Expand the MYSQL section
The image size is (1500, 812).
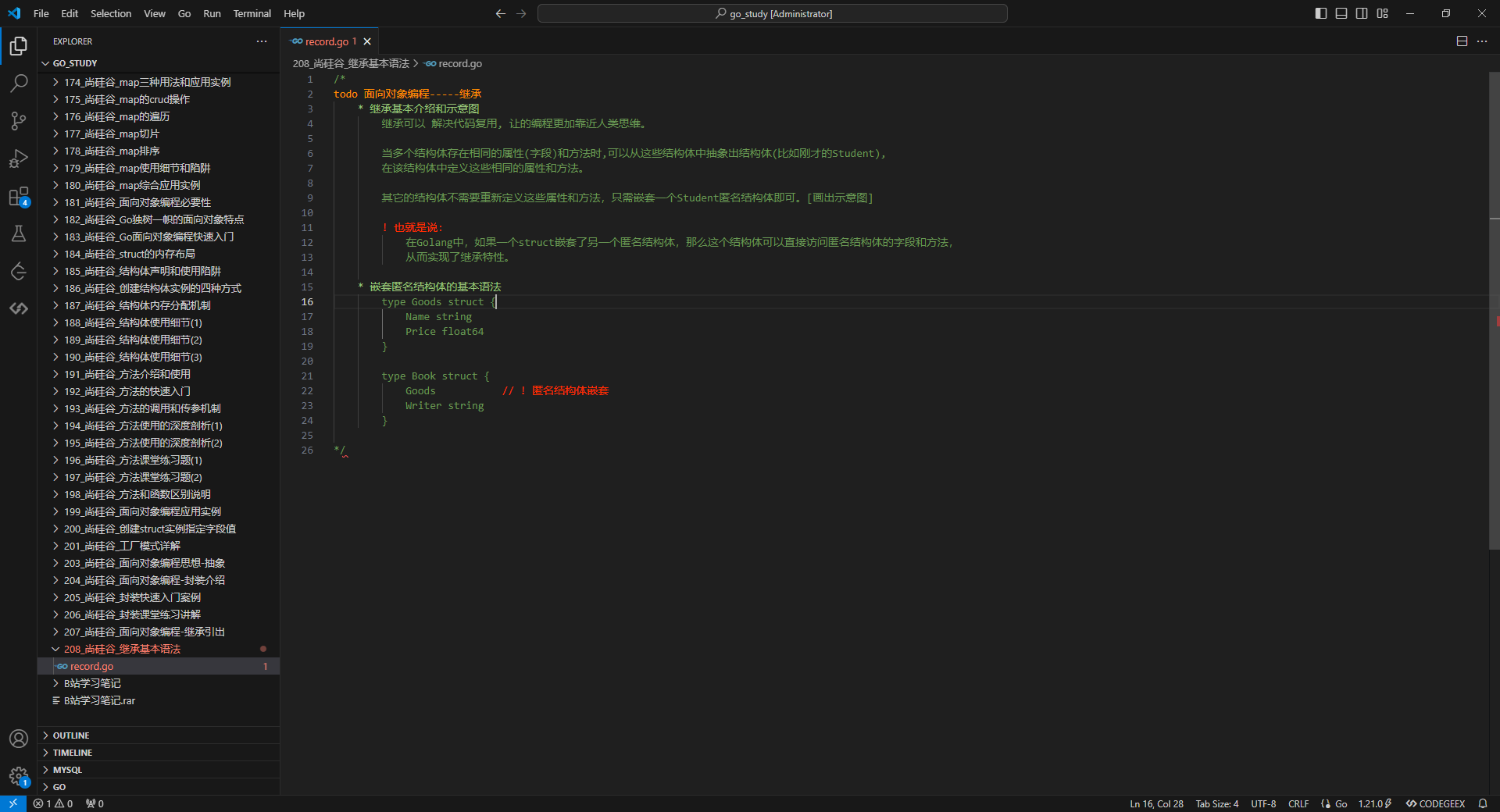point(159,770)
